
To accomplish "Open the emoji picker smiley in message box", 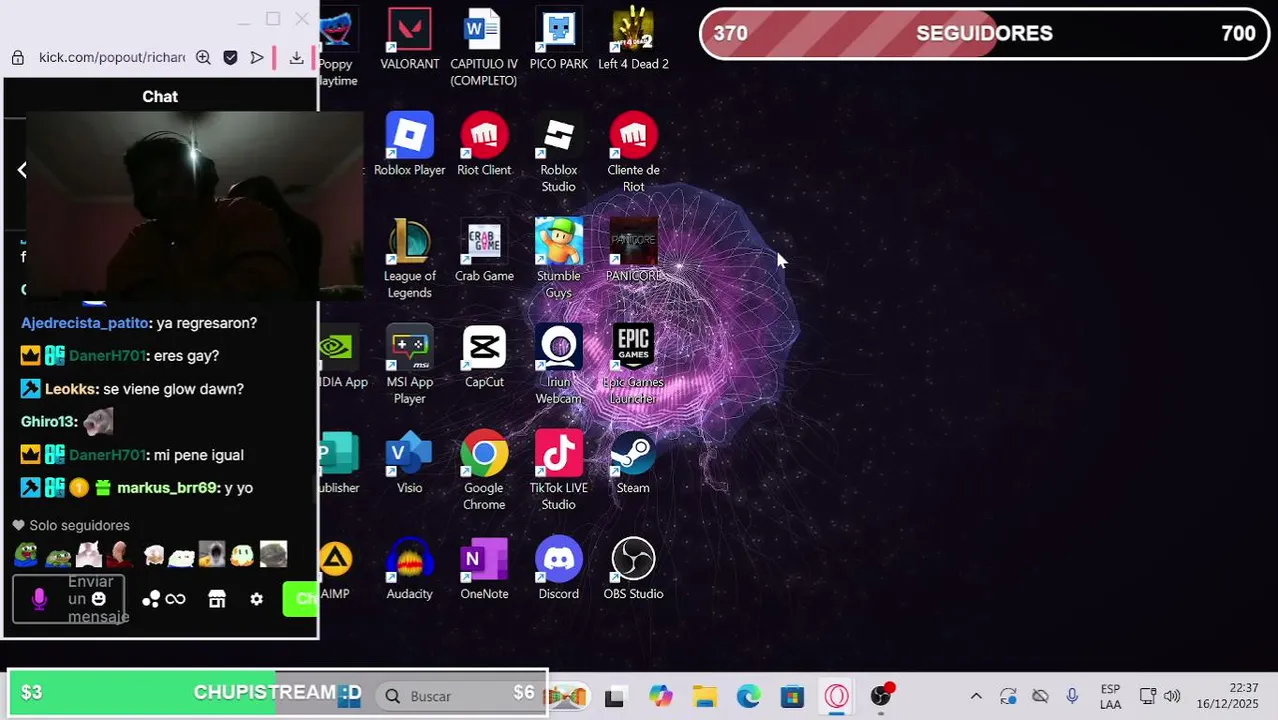I will coord(99,598).
